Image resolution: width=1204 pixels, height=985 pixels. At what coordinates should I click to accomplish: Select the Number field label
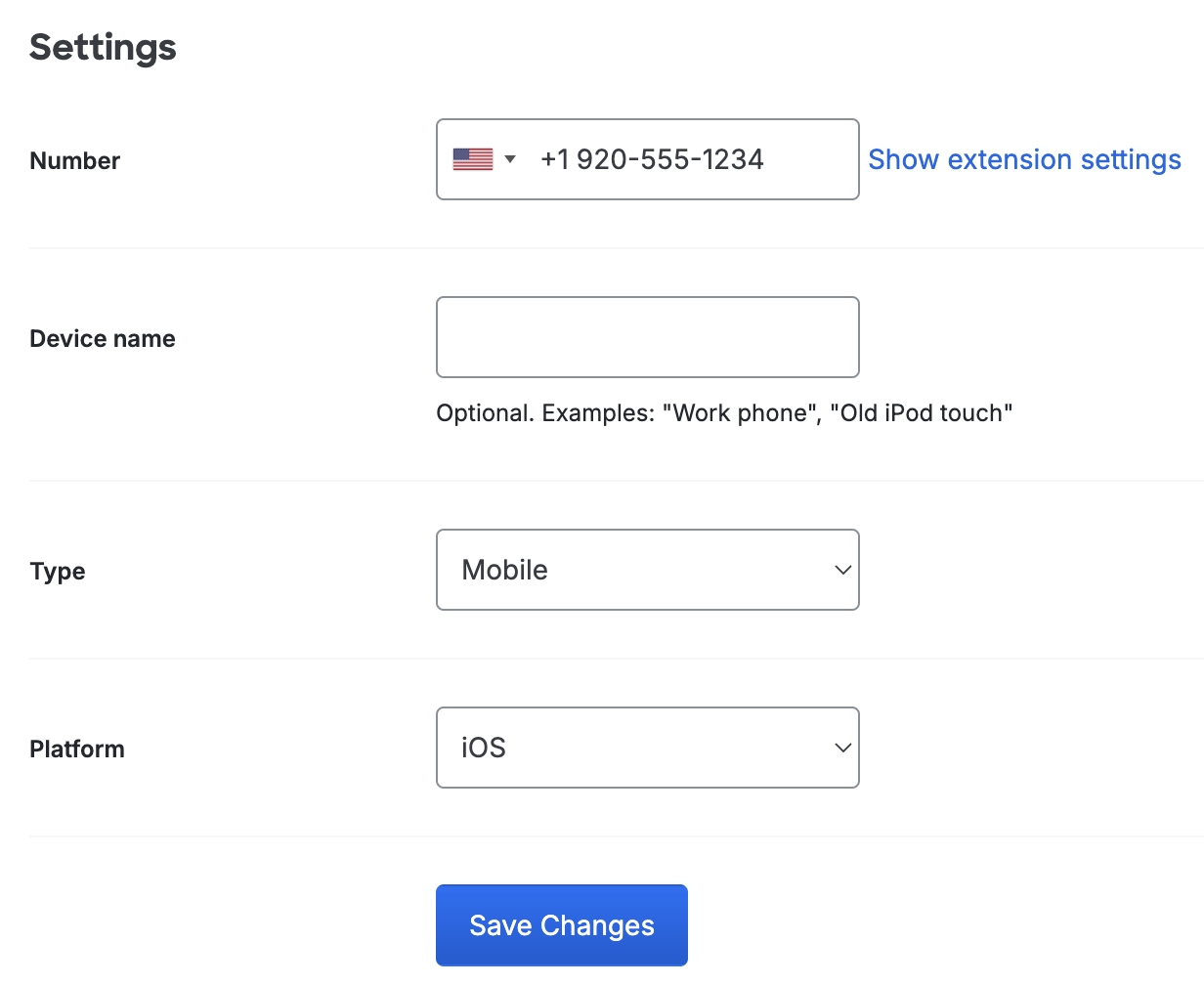74,160
